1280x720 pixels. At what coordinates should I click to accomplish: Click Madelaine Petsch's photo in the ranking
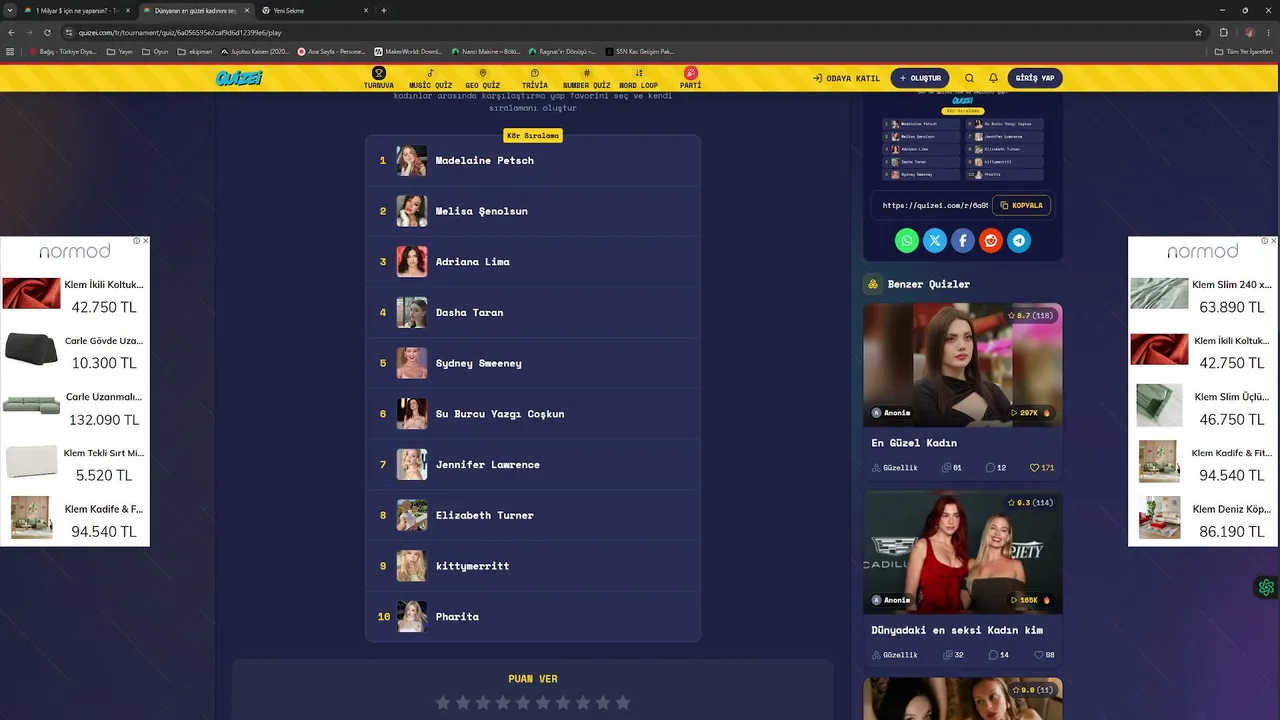pos(412,161)
